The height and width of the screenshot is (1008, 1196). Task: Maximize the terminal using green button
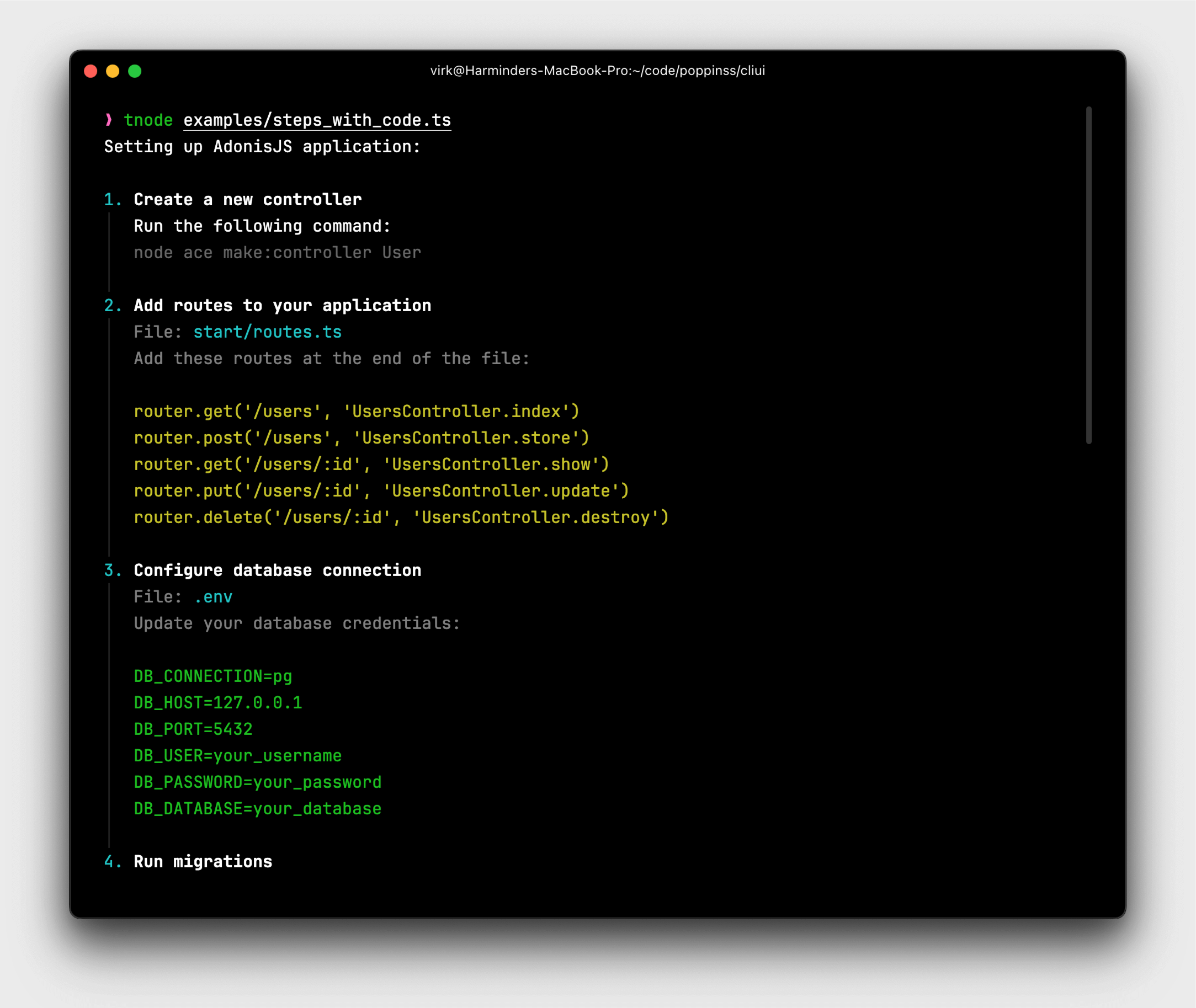(135, 71)
